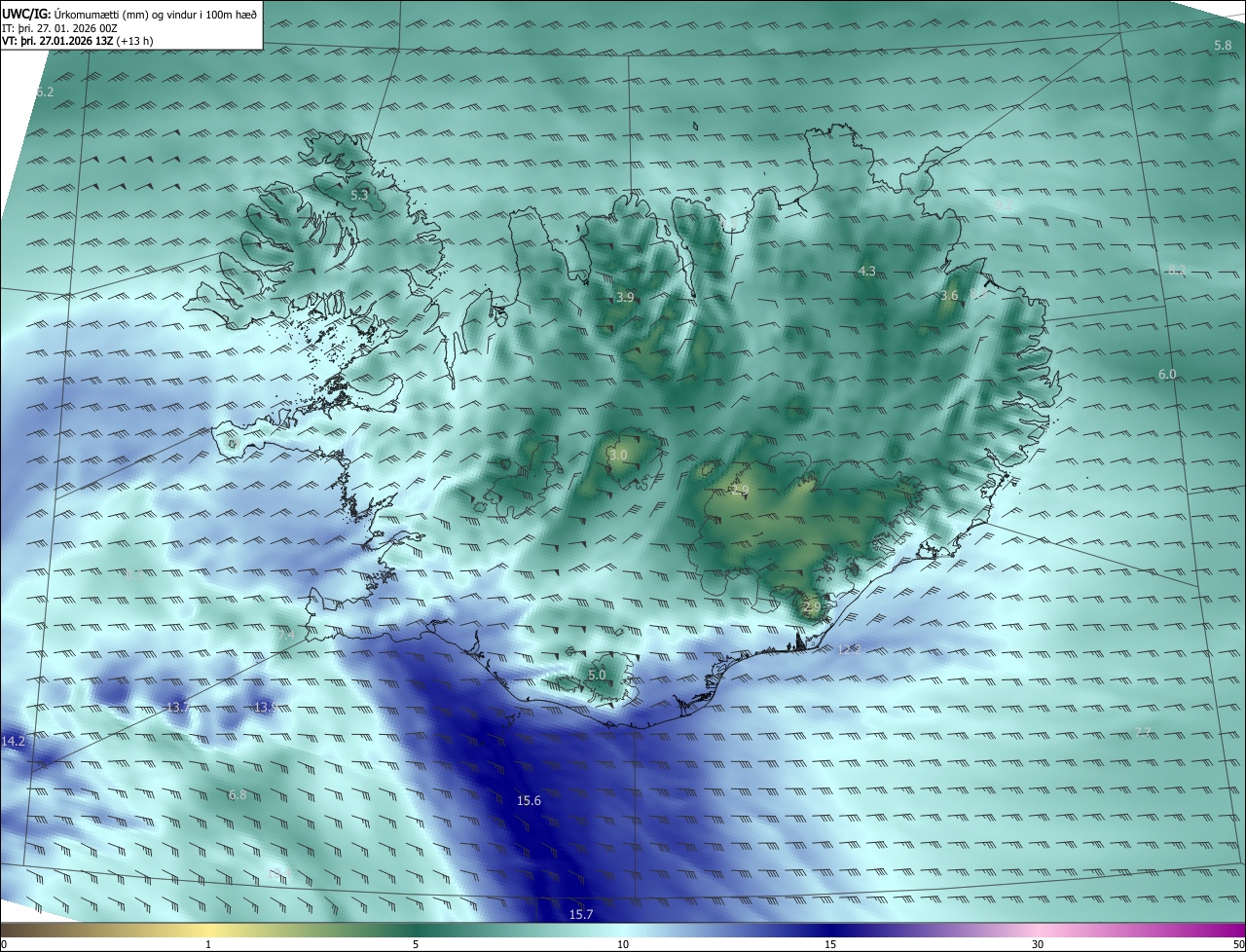Click the 3.6 value in northeast Iceland
The height and width of the screenshot is (952, 1246).
pos(949,294)
